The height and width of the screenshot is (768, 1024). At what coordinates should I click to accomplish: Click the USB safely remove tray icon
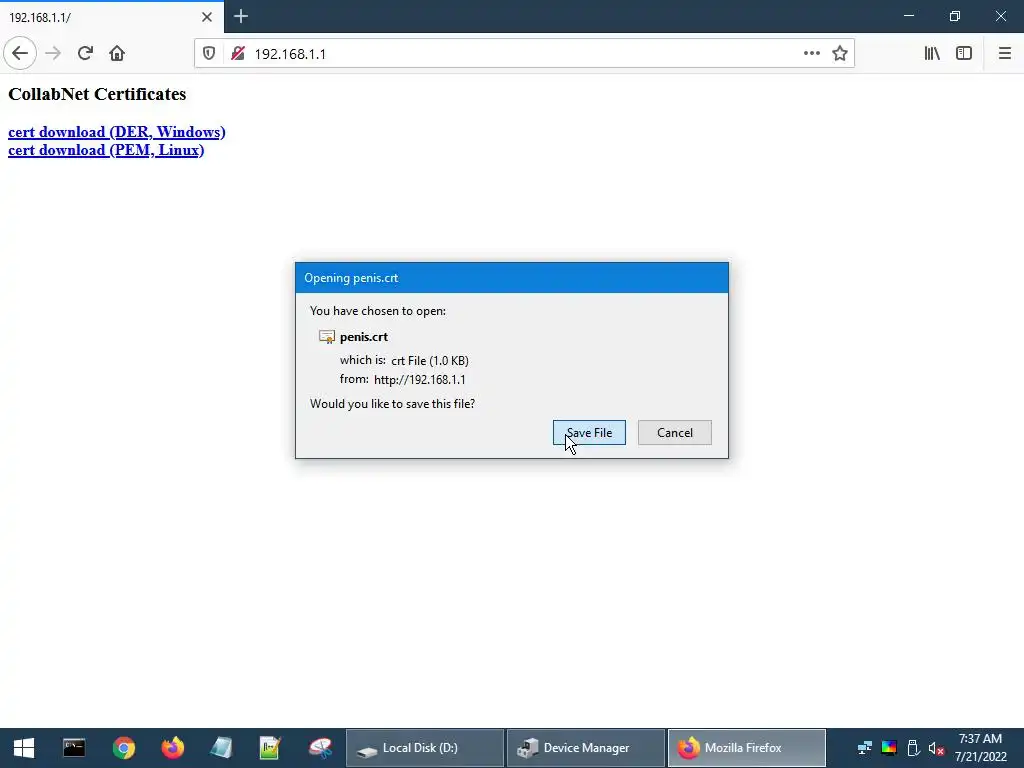(x=913, y=748)
